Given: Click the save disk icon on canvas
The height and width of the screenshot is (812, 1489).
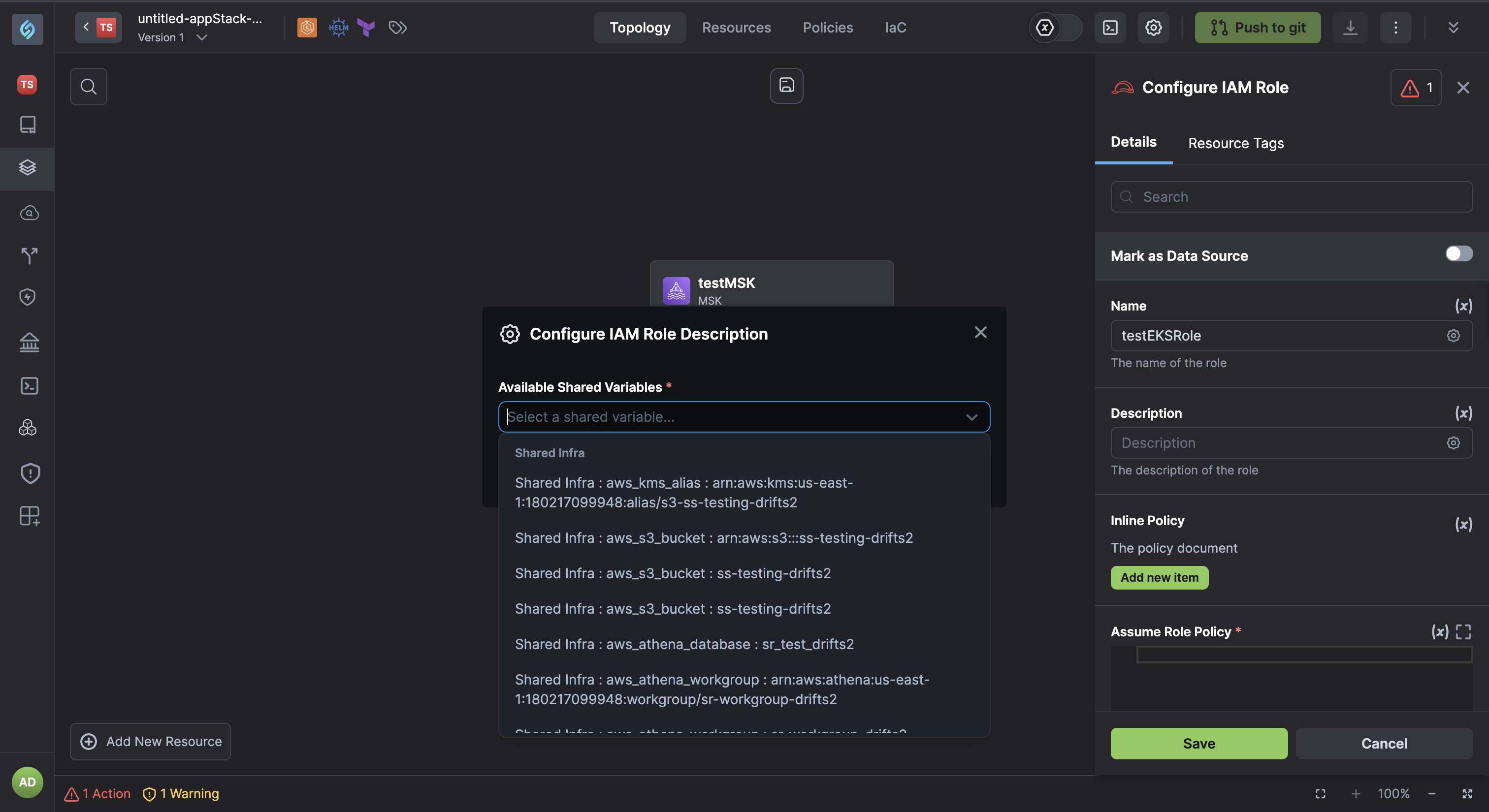Looking at the screenshot, I should [x=786, y=86].
